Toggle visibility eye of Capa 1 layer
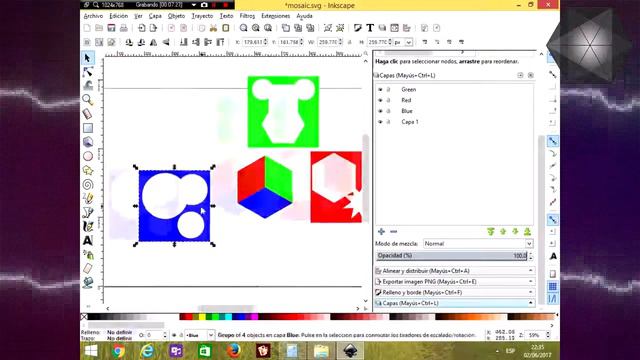The width and height of the screenshot is (640, 360). (380, 122)
